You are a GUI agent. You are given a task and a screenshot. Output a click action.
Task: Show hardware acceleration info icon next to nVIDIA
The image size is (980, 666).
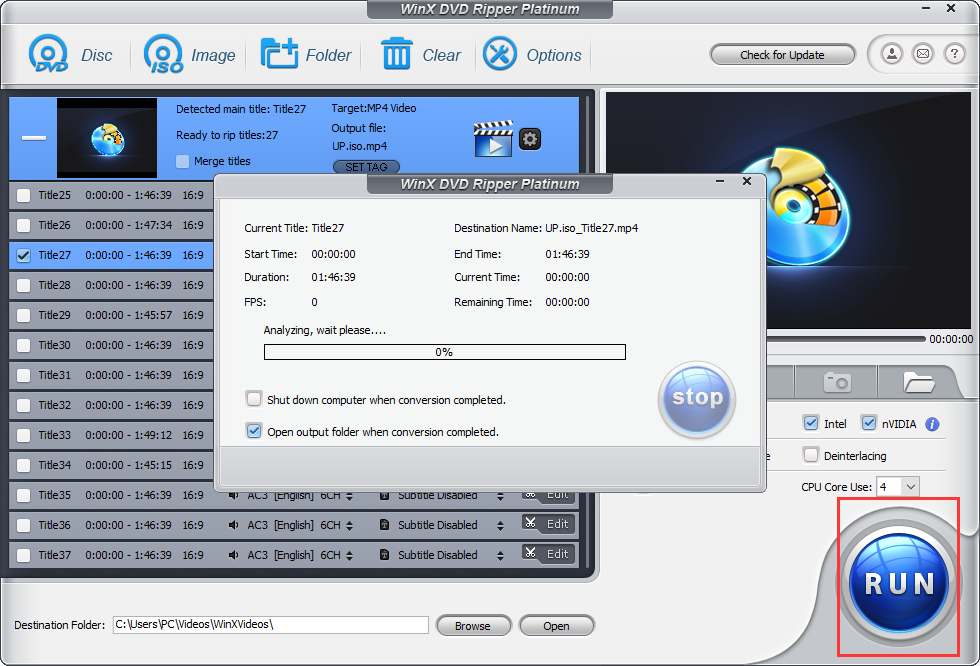tap(932, 424)
